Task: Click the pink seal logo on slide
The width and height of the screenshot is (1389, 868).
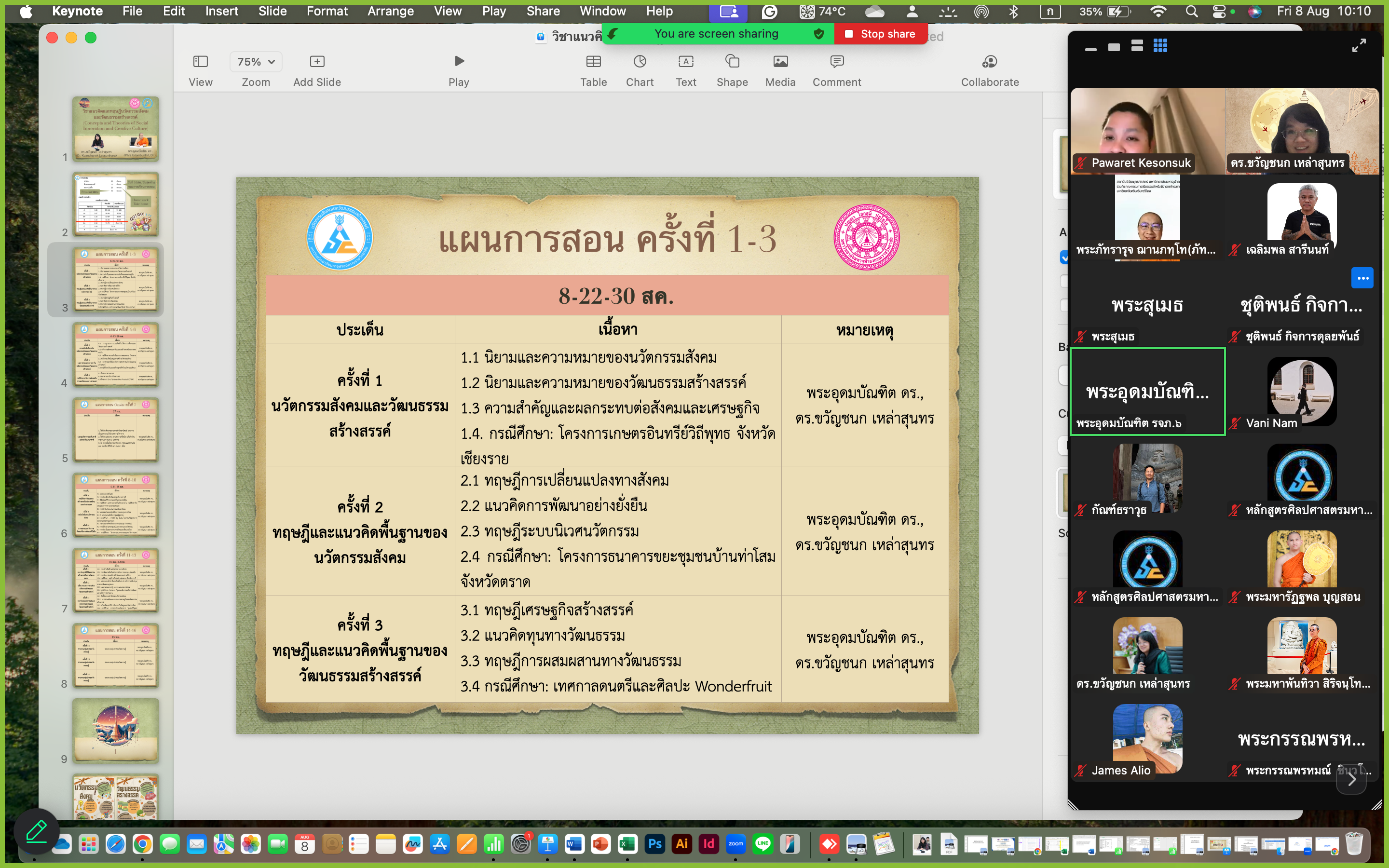Action: [x=867, y=237]
